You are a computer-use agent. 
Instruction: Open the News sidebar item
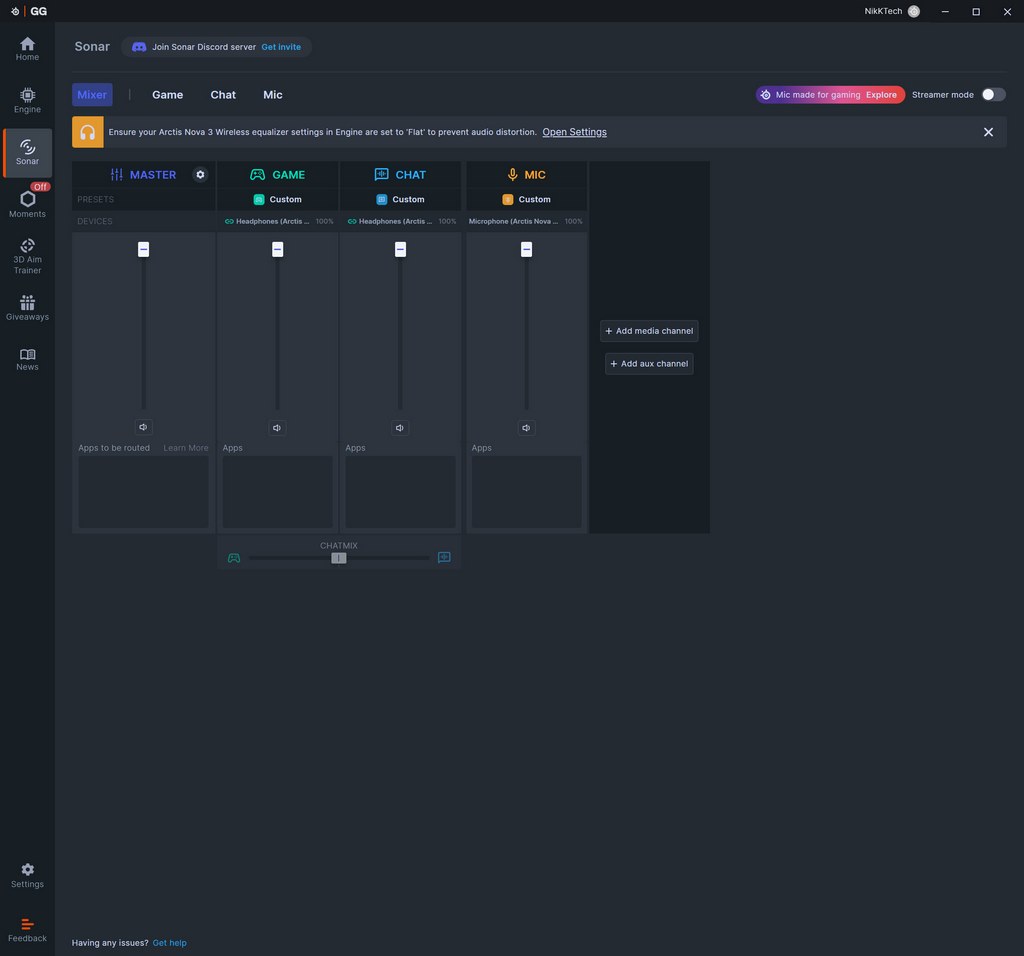click(27, 359)
